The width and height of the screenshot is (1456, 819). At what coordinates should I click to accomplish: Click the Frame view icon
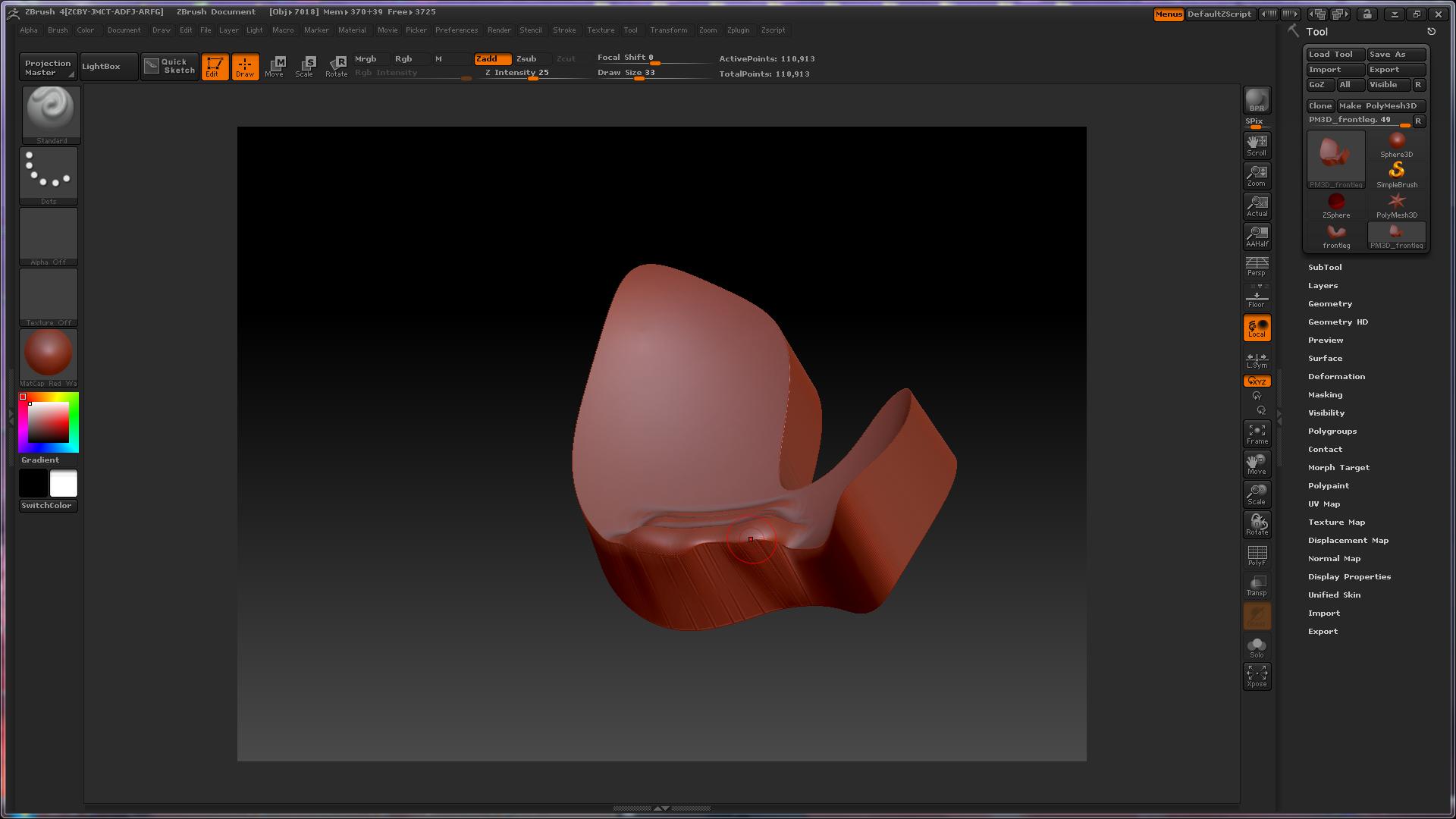(x=1257, y=434)
